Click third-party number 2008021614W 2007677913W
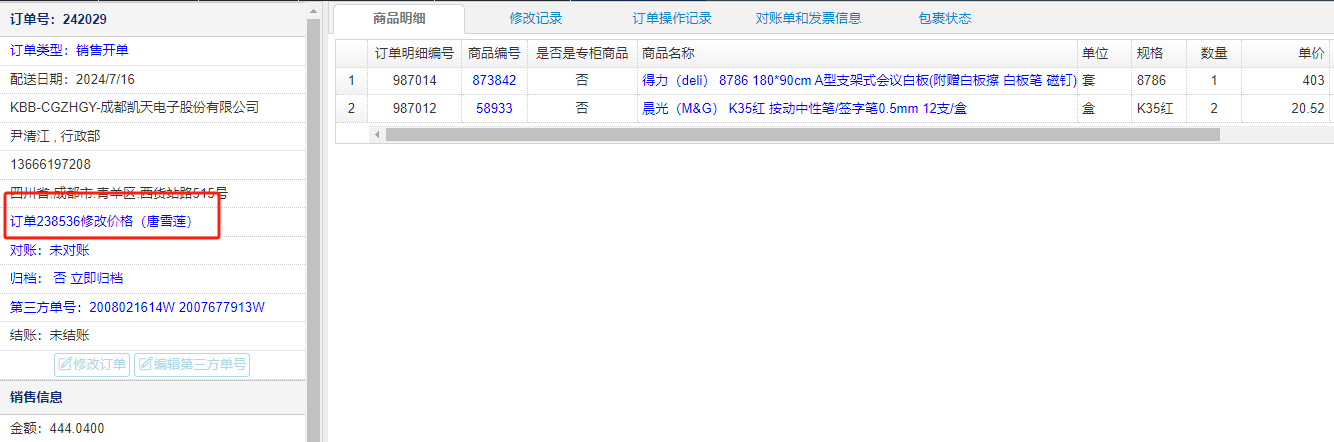 (x=177, y=307)
